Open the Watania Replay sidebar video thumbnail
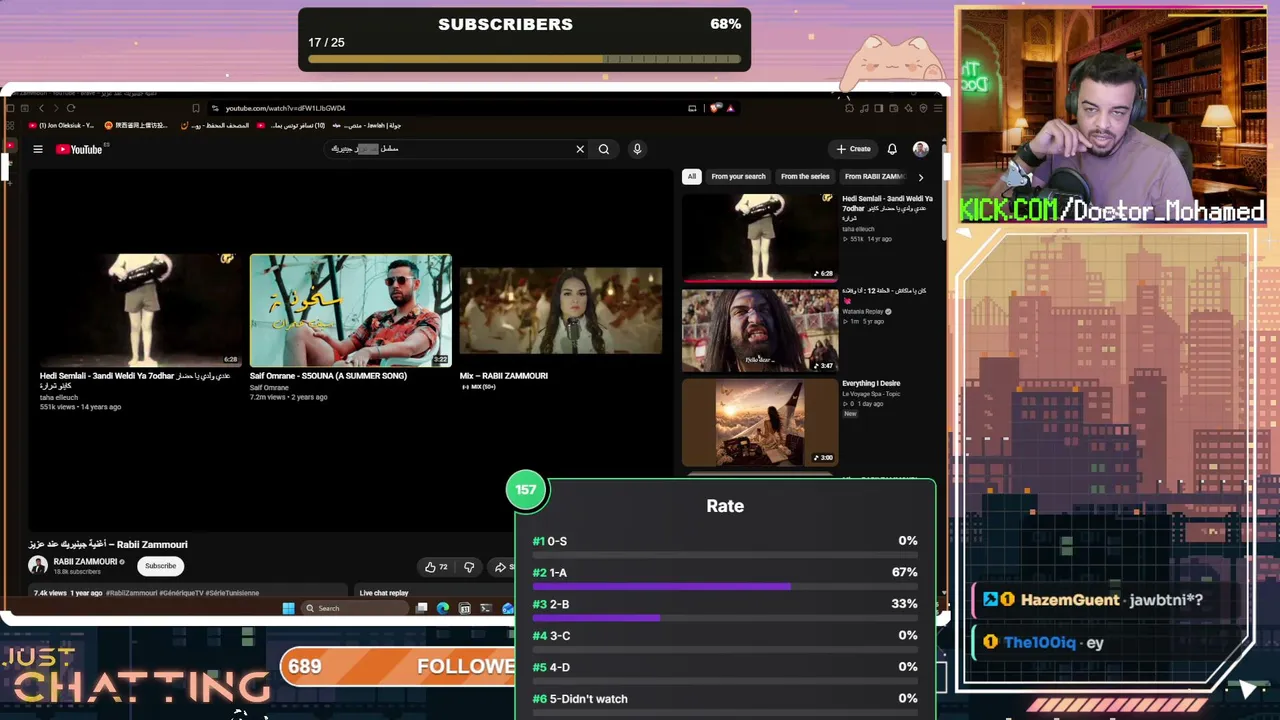 (760, 329)
